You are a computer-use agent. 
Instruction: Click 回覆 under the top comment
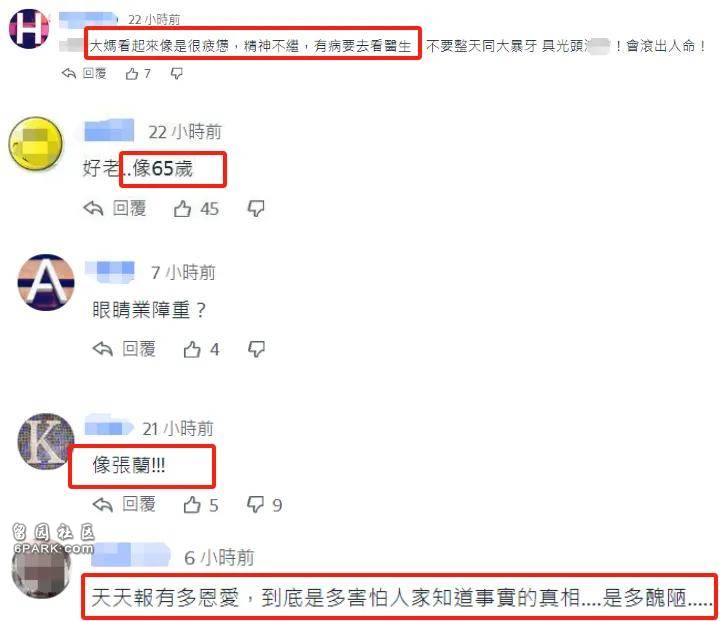94,73
